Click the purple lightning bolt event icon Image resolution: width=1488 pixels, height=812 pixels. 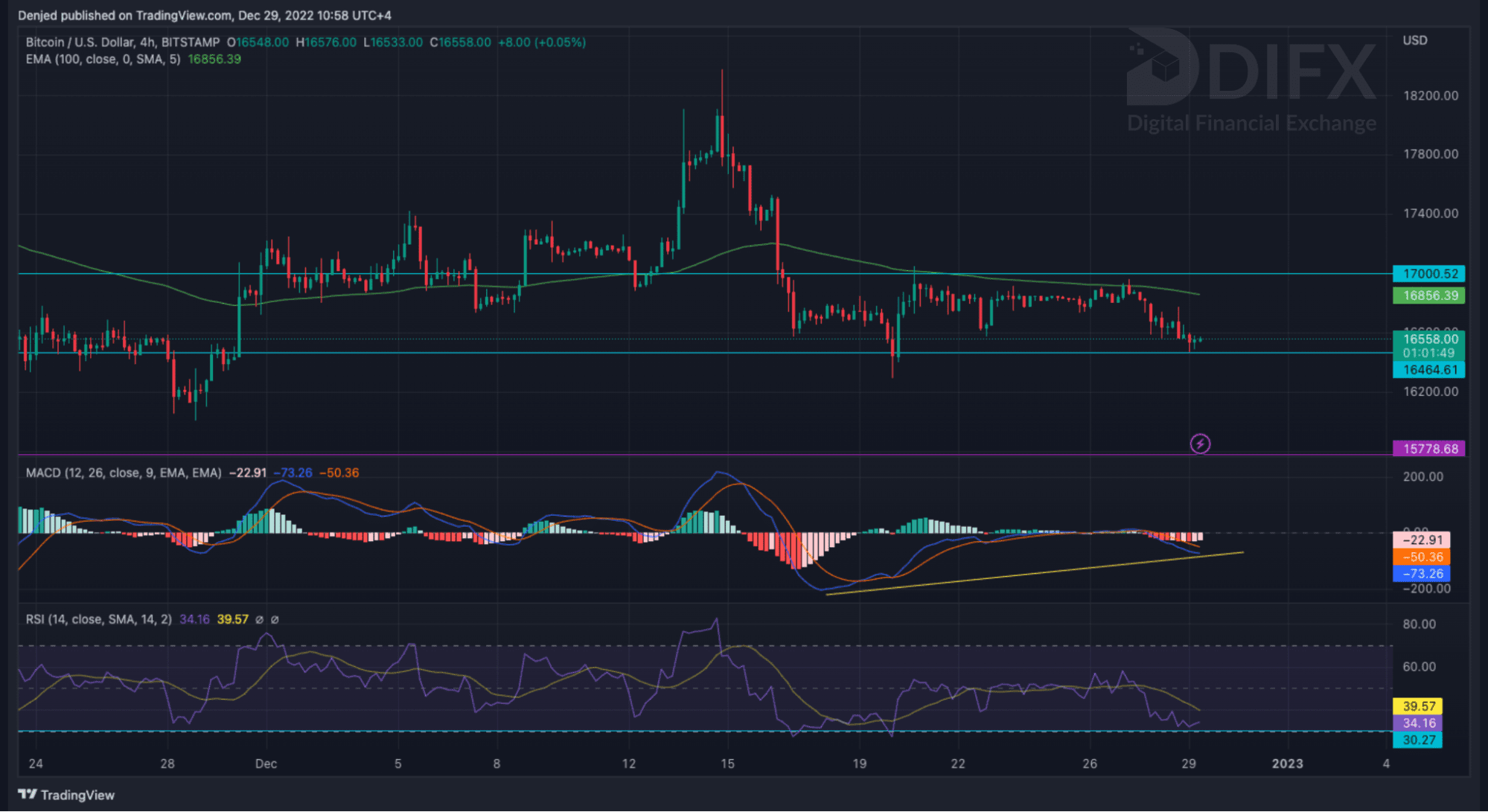tap(1200, 444)
